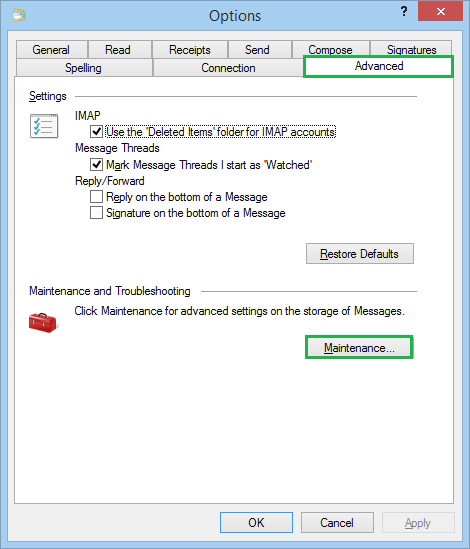Viewport: 470px width, 549px height.
Task: Open the Maintenance dialog
Action: pyautogui.click(x=359, y=347)
